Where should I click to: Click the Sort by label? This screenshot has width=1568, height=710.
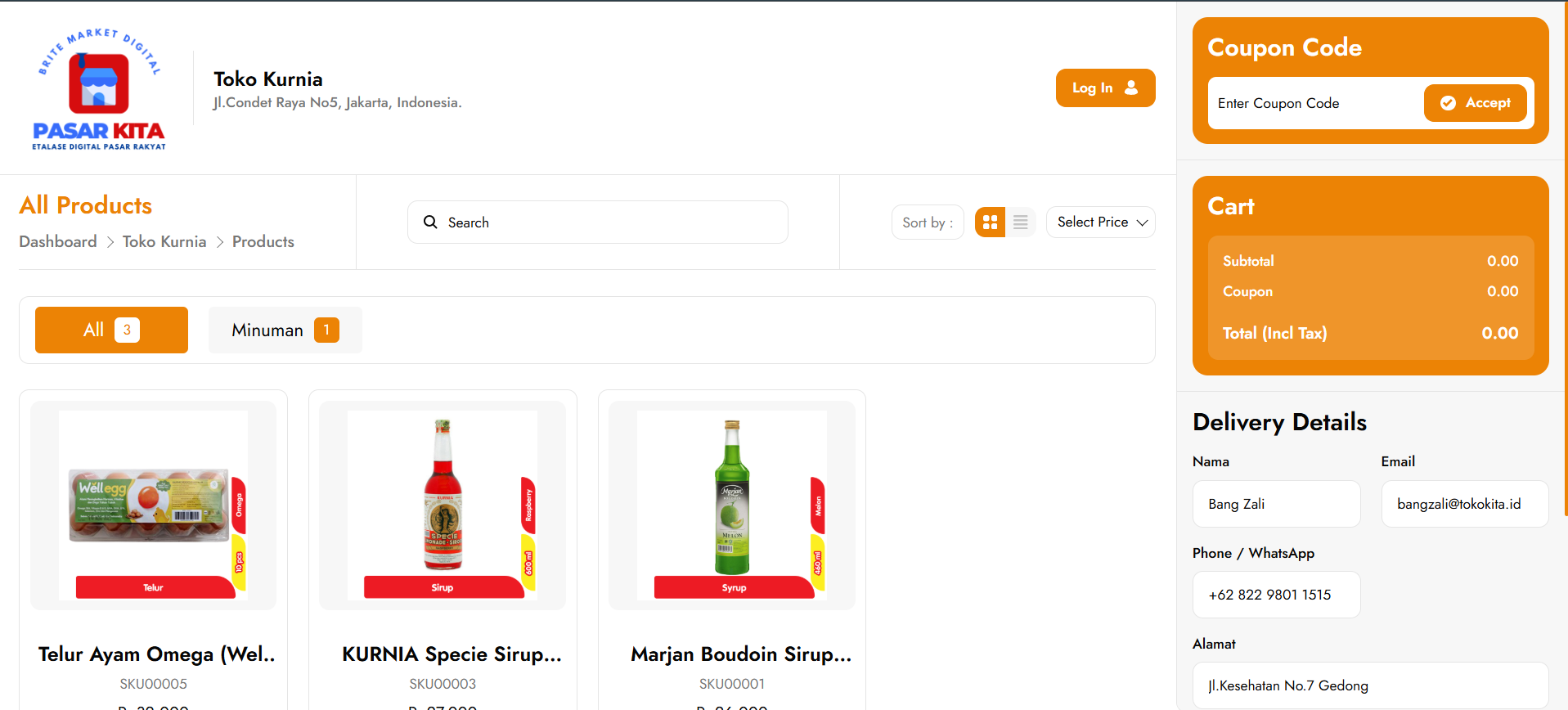[928, 222]
